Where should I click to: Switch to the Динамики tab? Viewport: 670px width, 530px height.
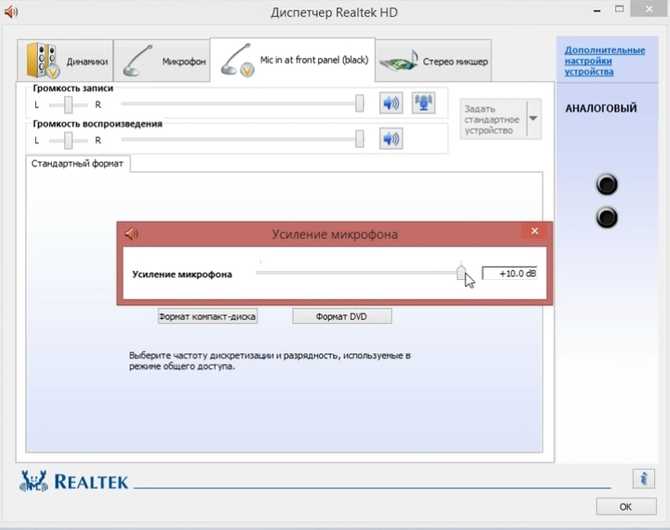[x=65, y=61]
